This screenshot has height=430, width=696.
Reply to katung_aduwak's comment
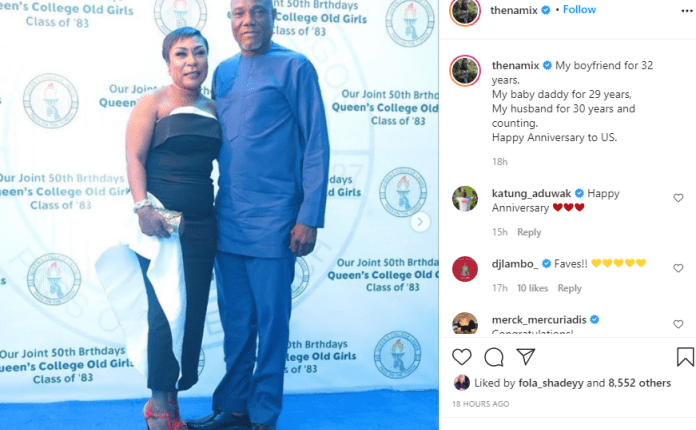pyautogui.click(x=529, y=232)
